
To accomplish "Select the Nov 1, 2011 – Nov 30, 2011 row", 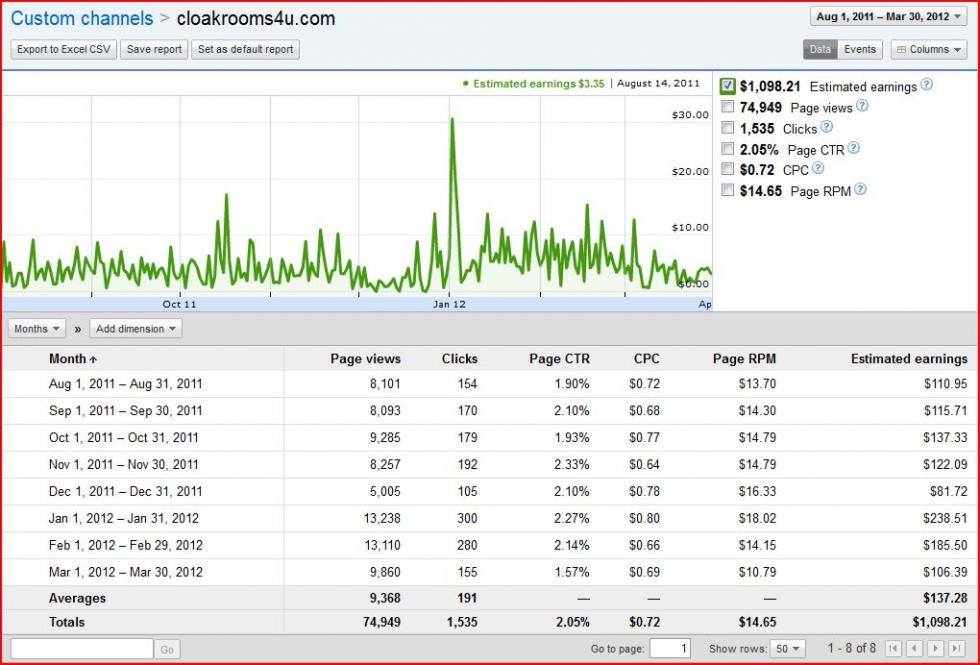I will [490, 464].
